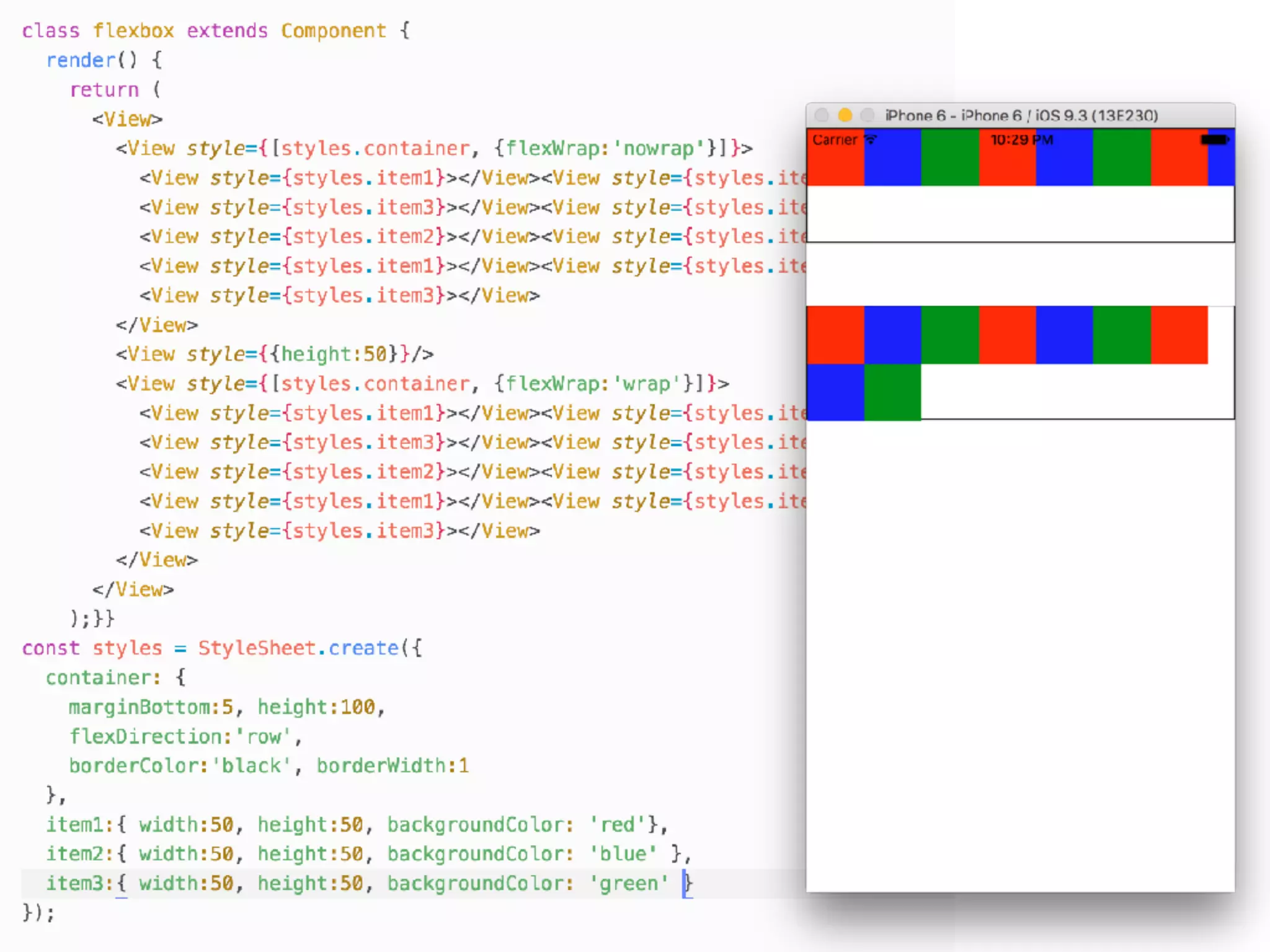Image resolution: width=1270 pixels, height=952 pixels.
Task: Click the marginBottom:5 property in the code
Action: 151,707
